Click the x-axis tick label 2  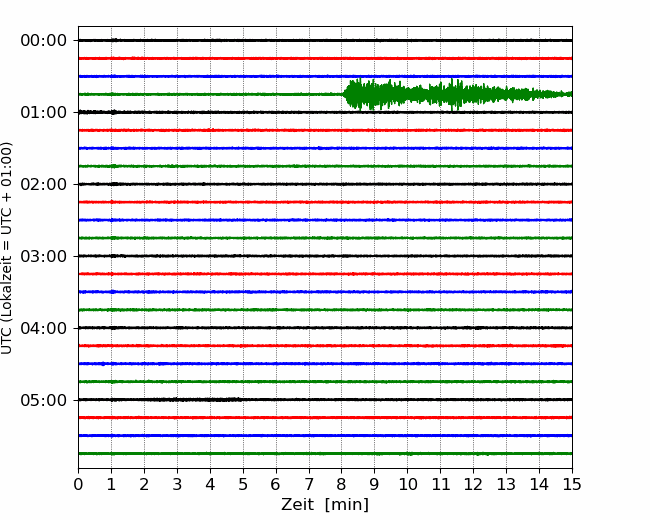click(144, 484)
